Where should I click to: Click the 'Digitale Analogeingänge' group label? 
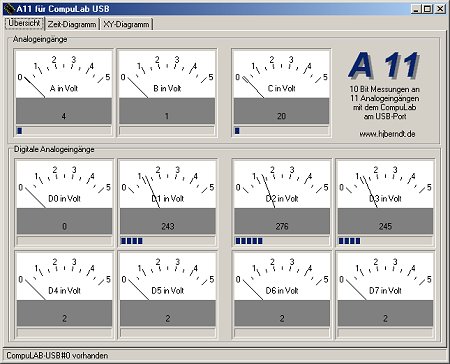pos(54,149)
